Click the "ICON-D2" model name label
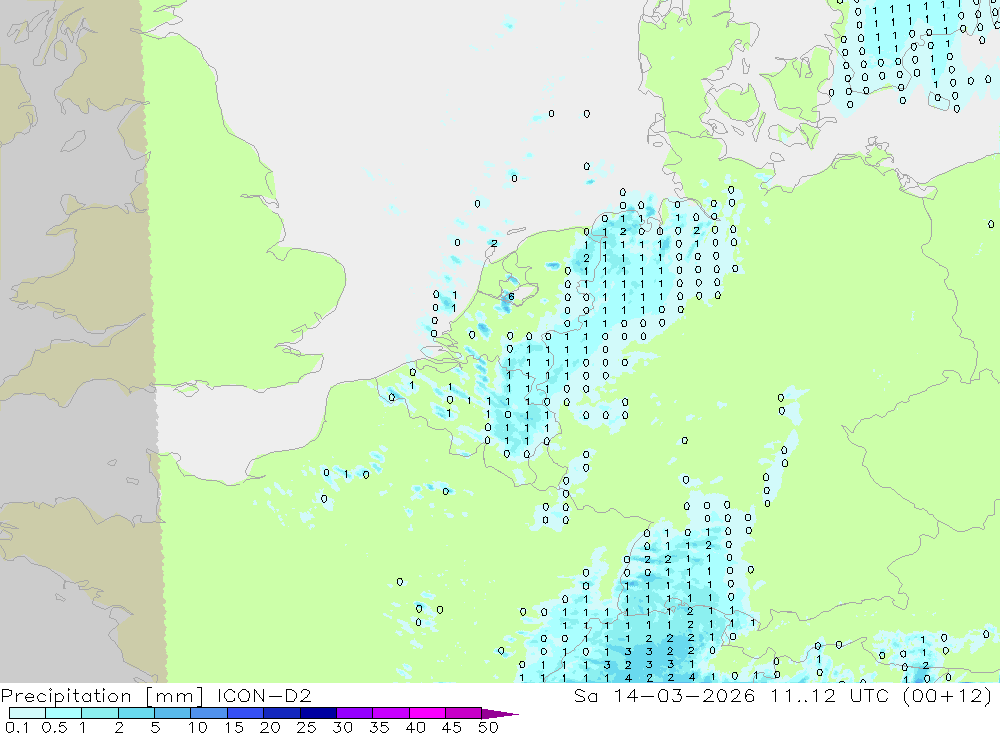The image size is (1000, 733). coord(264,695)
